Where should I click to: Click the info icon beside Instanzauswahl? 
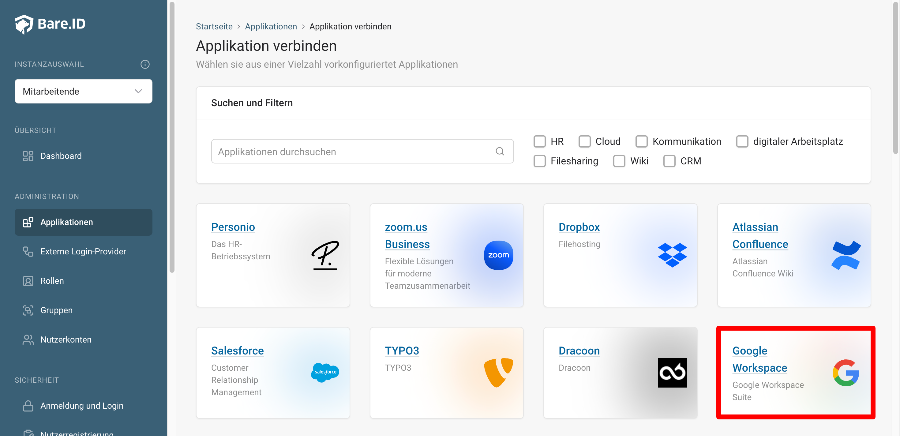pyautogui.click(x=145, y=64)
